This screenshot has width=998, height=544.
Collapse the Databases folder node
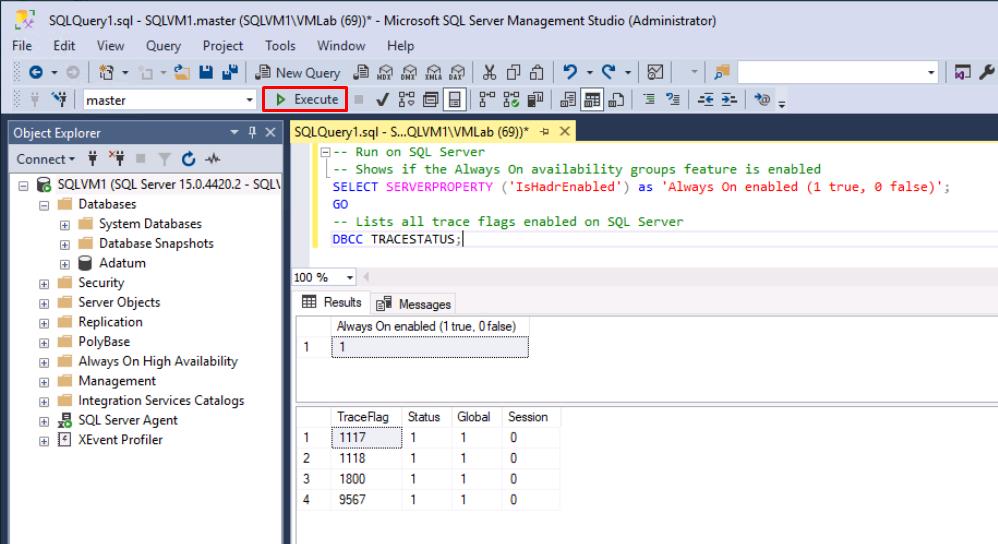[x=44, y=206]
